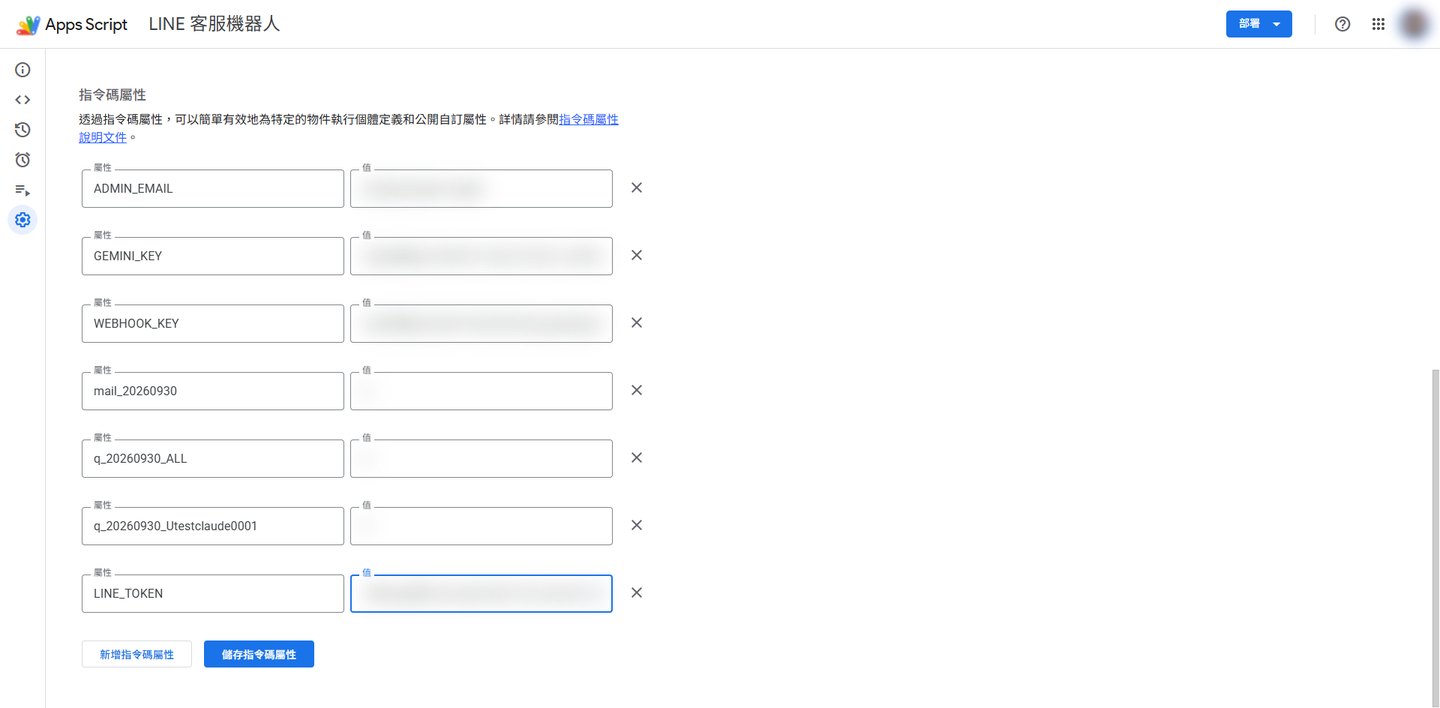Delete the mail_20260930 property row
Screen dimensions: 1440x708
(x=636, y=390)
